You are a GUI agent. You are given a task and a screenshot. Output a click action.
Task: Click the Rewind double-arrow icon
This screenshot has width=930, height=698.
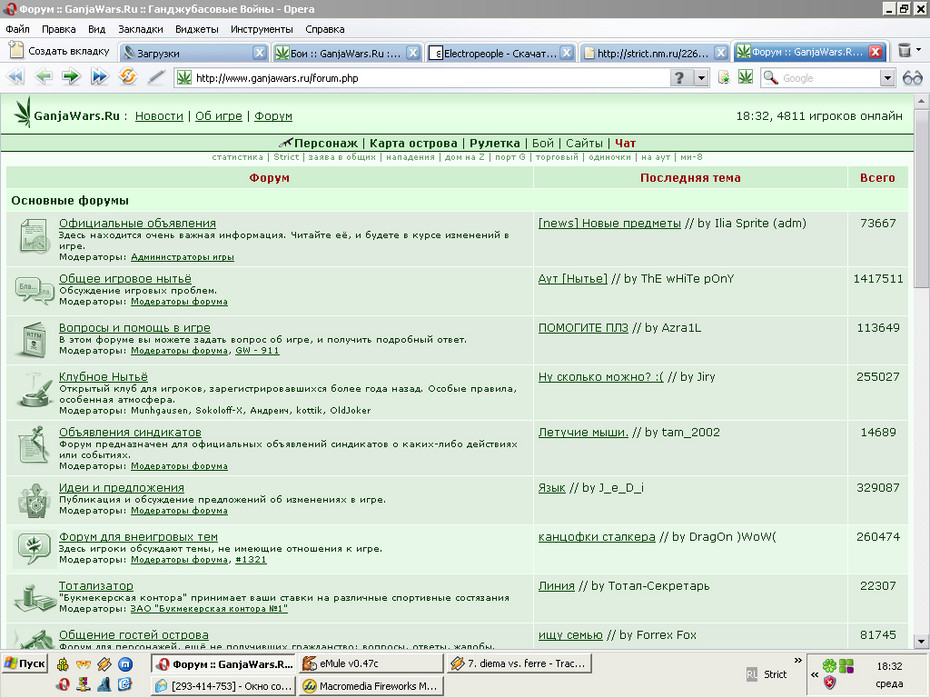coord(16,77)
